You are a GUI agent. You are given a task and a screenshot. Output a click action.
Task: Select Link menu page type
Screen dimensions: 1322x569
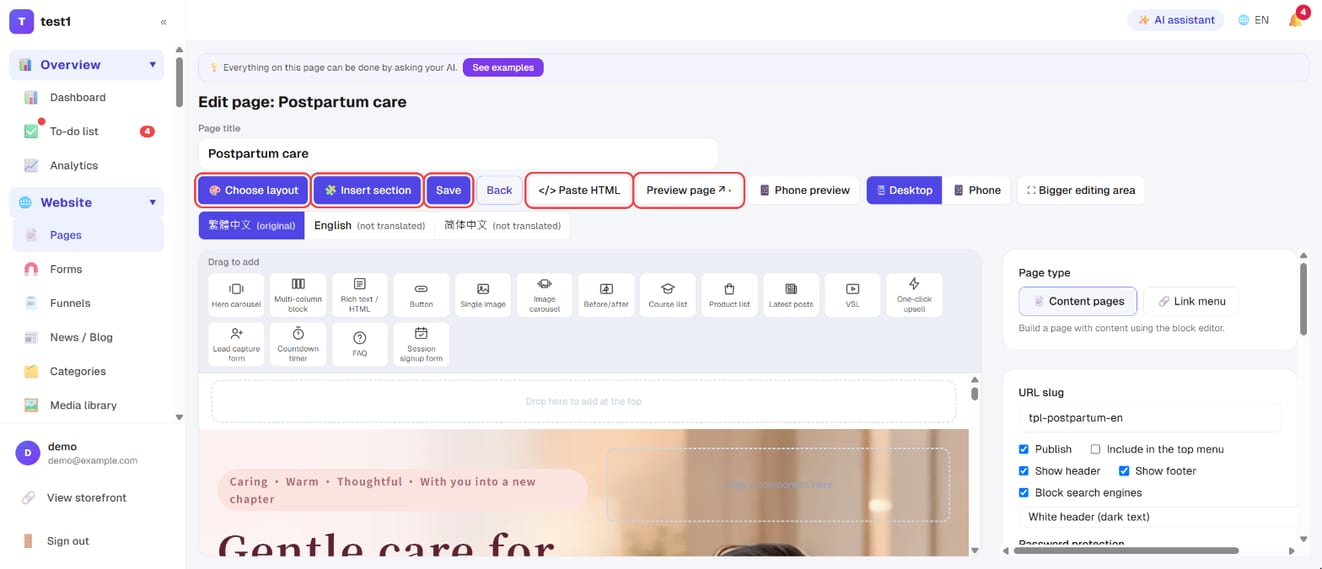pyautogui.click(x=1191, y=301)
